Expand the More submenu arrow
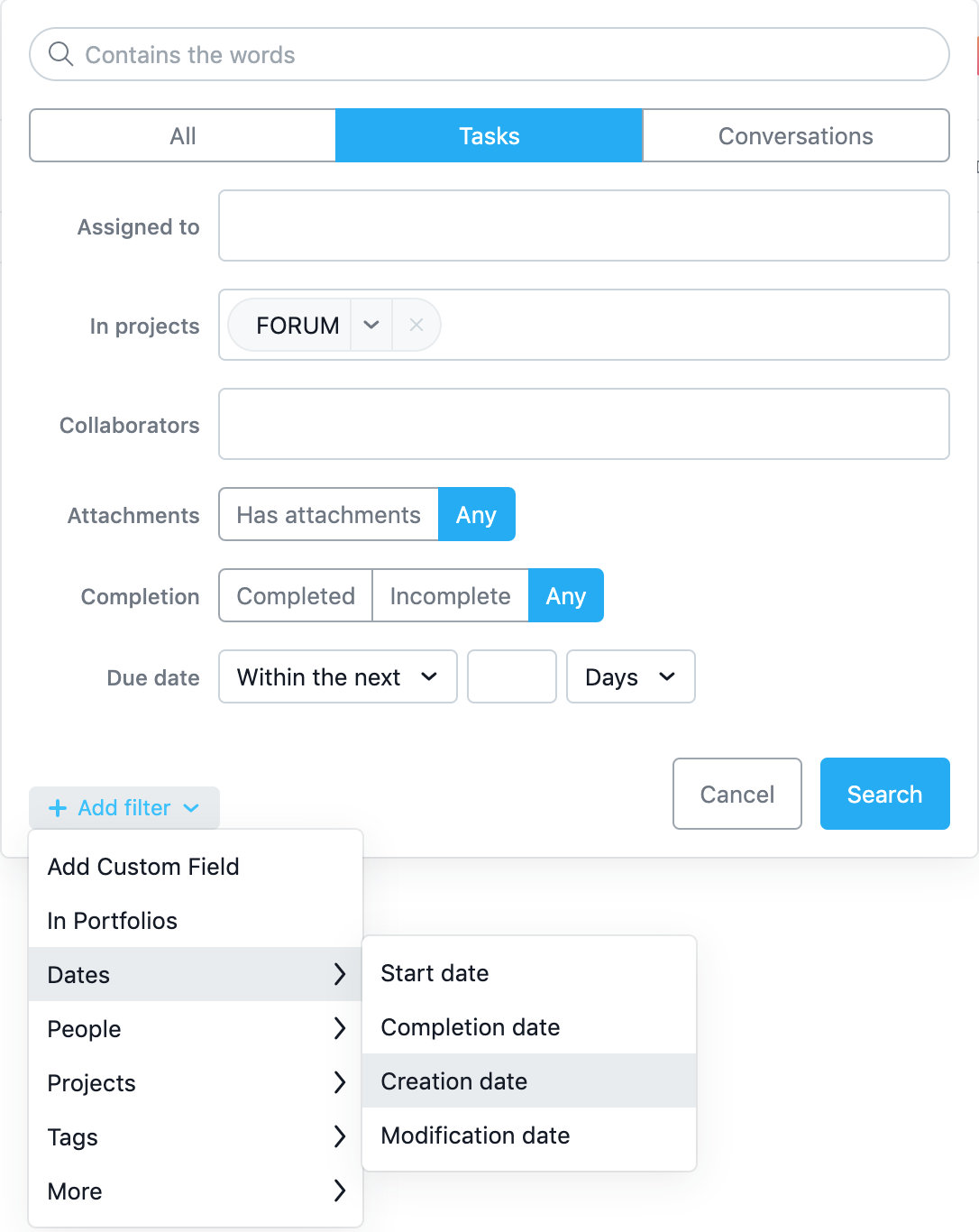This screenshot has width=979, height=1232. click(x=340, y=1191)
